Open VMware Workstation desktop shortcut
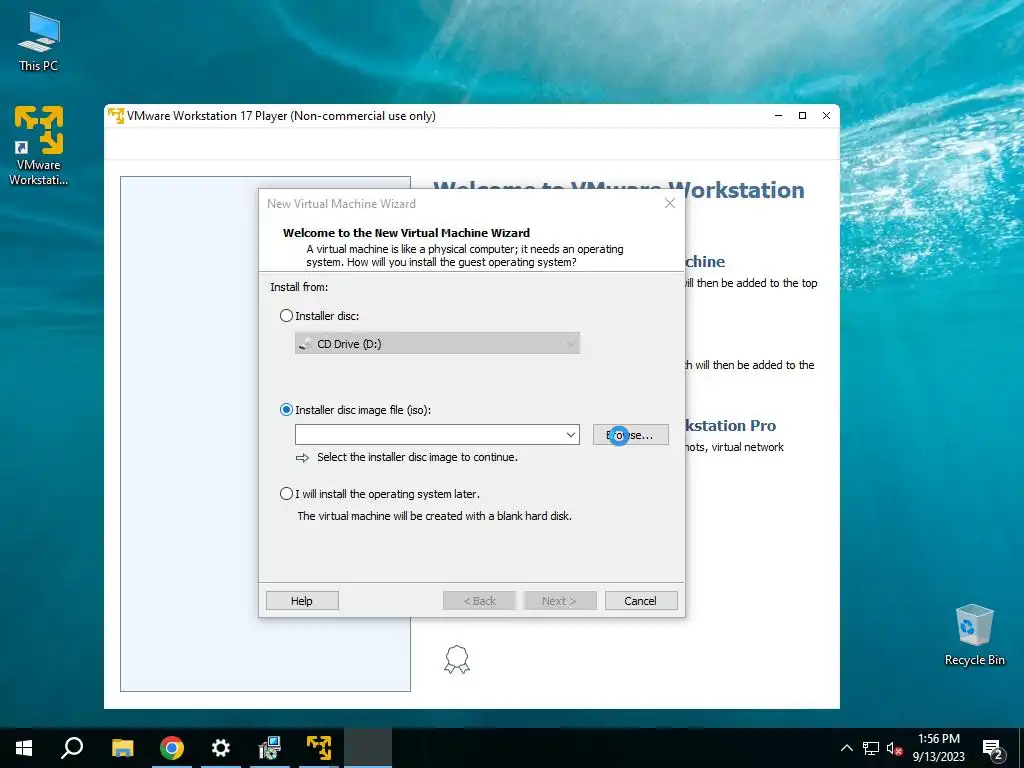 tap(39, 145)
